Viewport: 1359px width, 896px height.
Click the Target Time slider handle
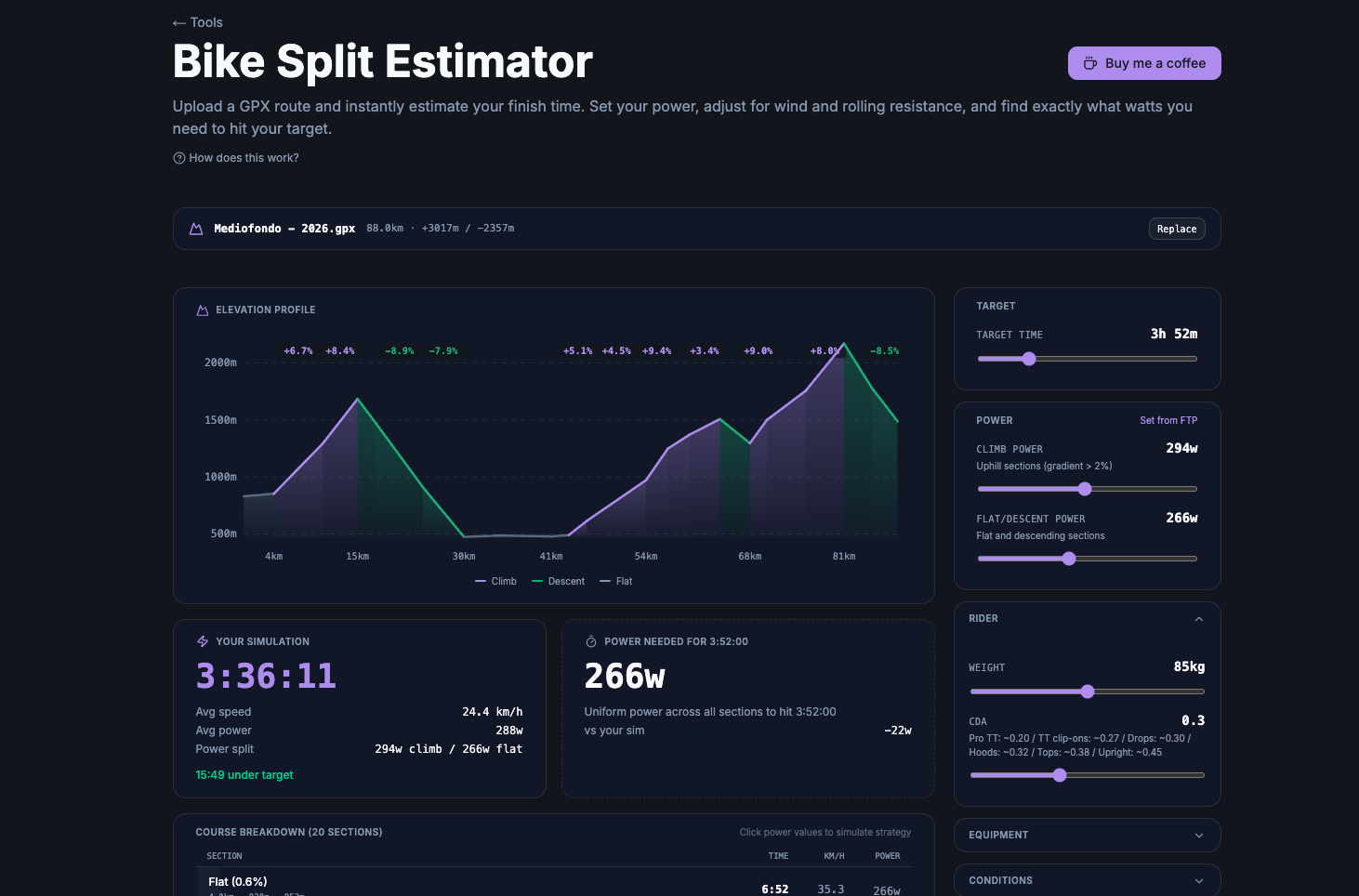coord(1029,359)
